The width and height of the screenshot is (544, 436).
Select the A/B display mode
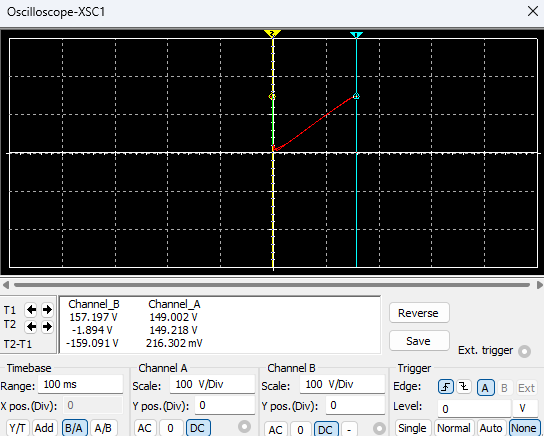click(x=103, y=428)
